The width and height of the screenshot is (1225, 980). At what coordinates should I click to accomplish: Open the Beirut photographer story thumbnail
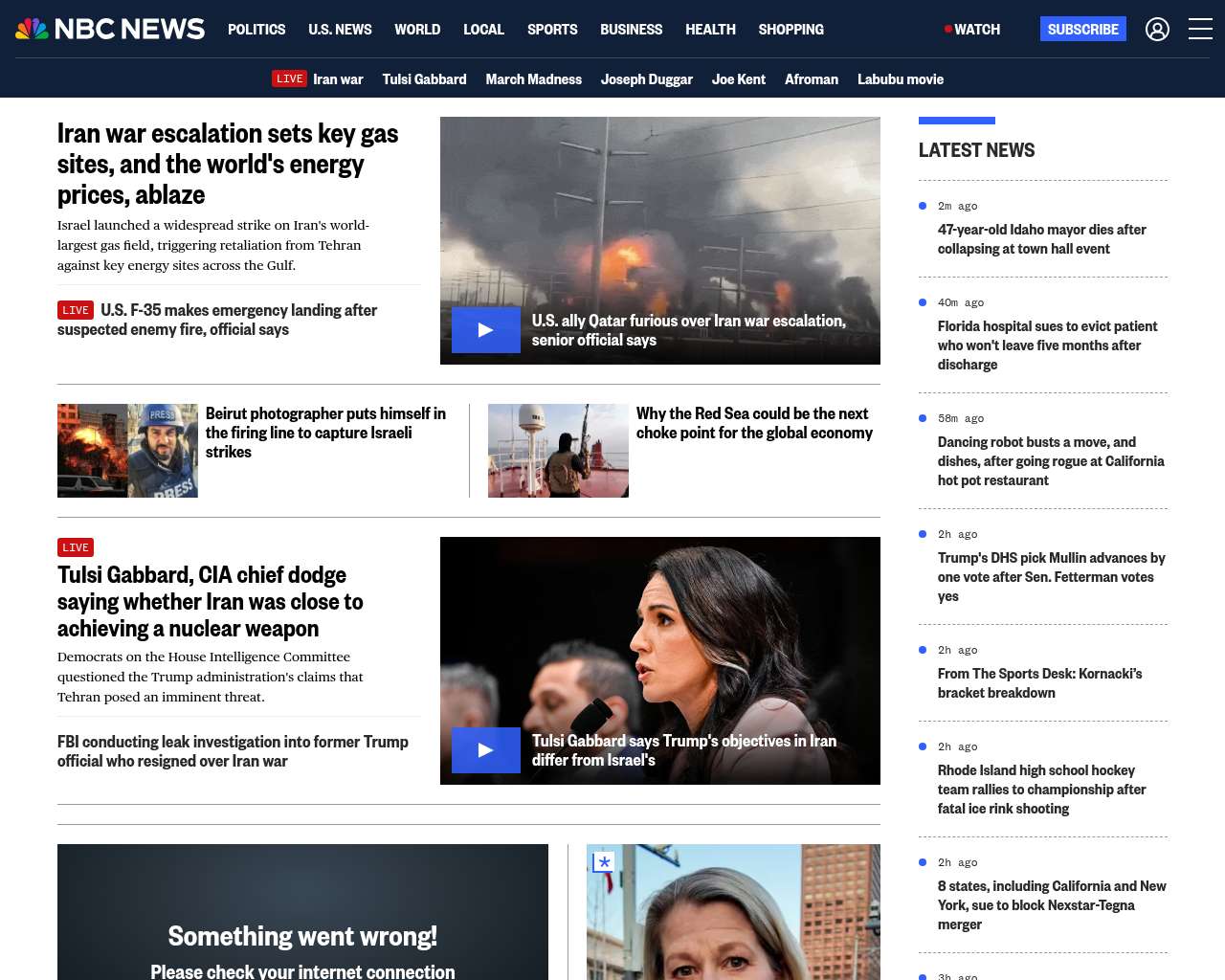[127, 451]
